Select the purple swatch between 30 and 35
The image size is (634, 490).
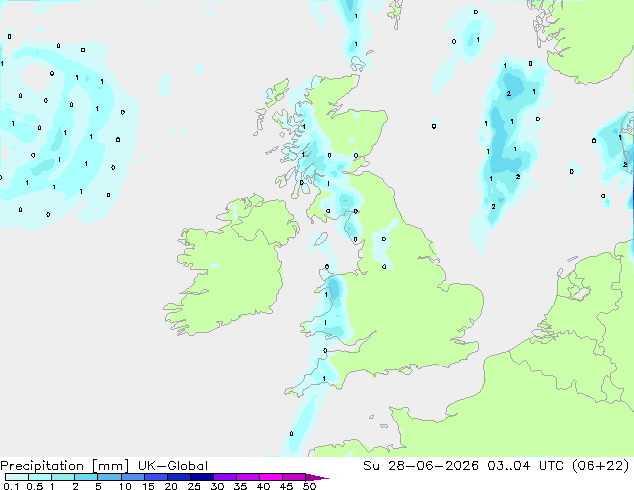[x=224, y=477]
